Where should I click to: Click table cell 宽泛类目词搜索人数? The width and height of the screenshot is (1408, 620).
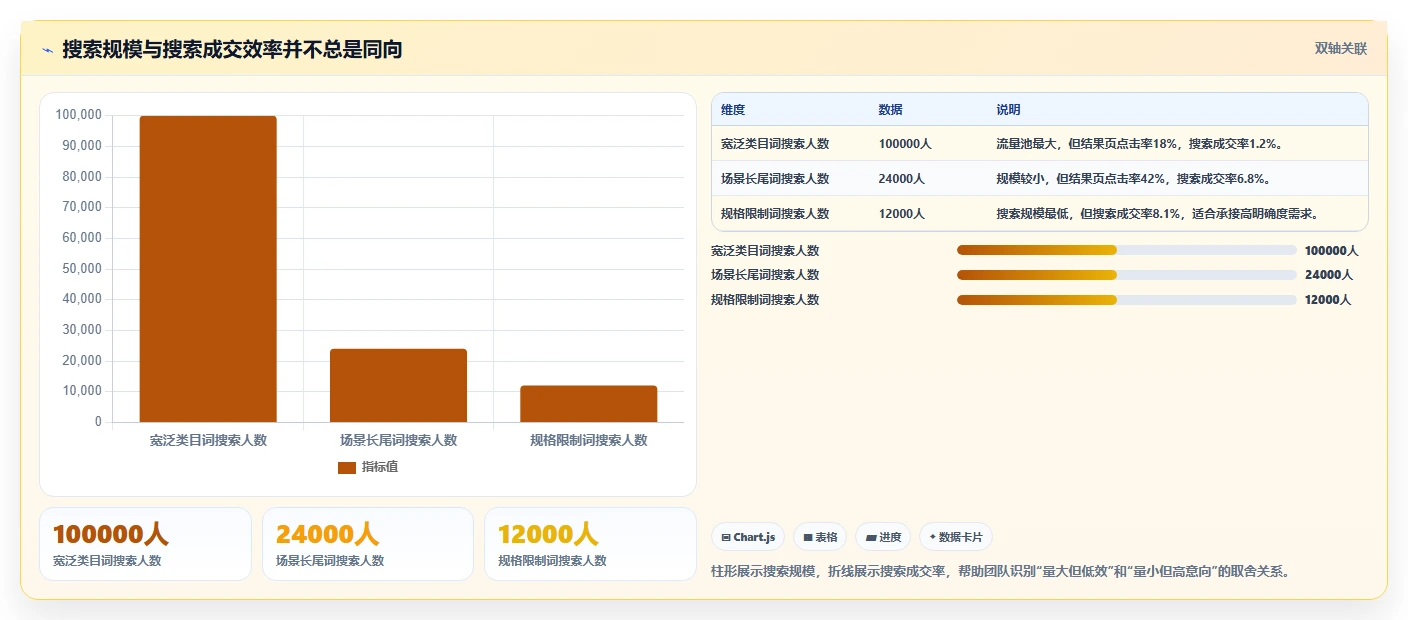[775, 144]
